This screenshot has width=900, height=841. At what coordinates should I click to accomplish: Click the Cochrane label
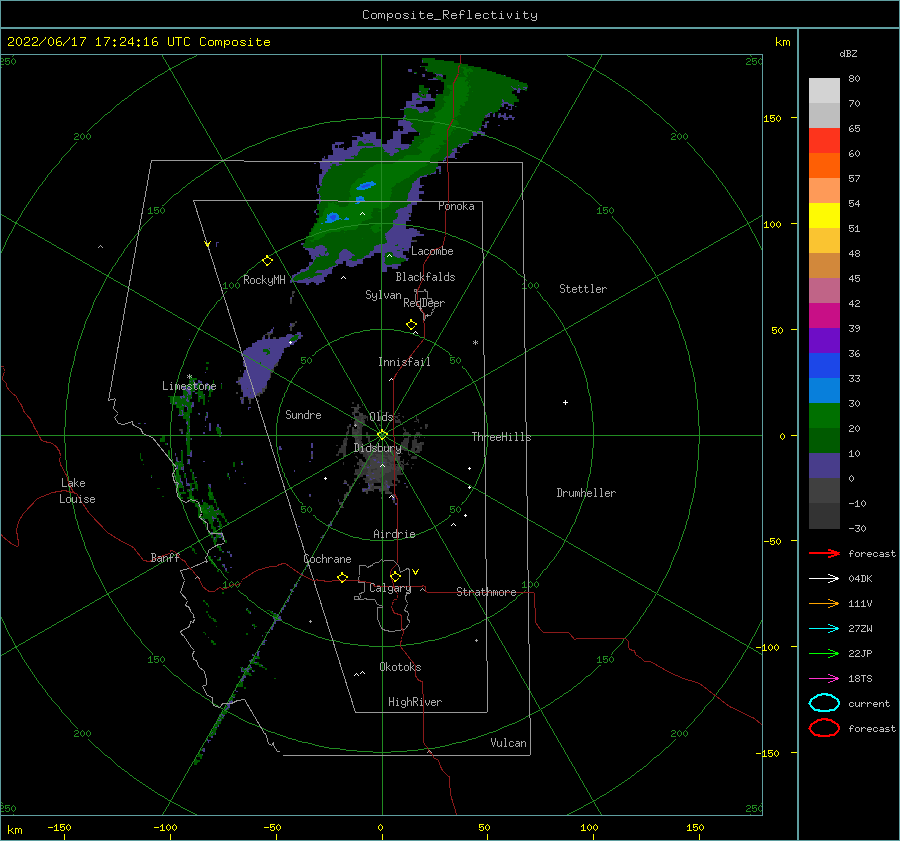pos(327,559)
